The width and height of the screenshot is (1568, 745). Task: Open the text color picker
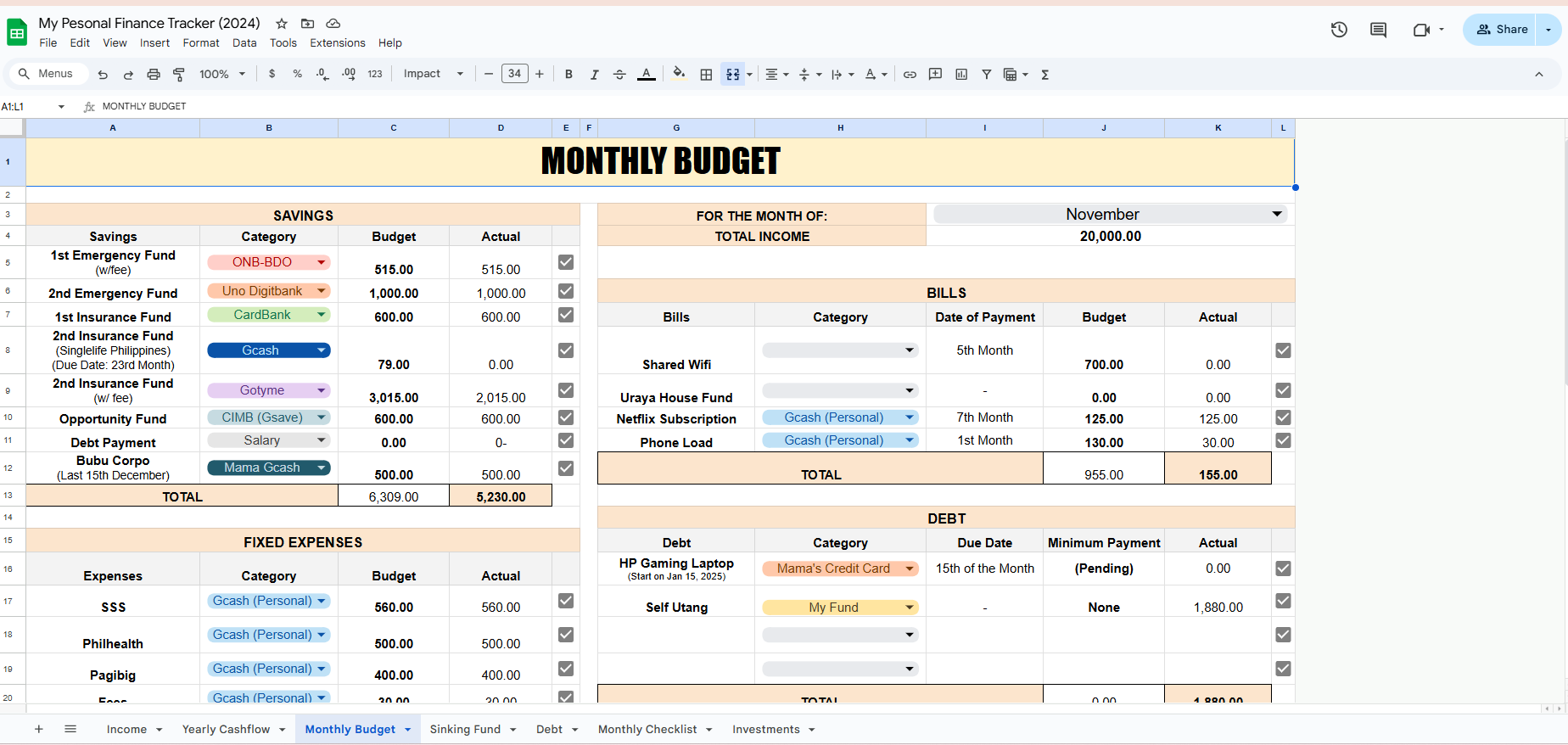(647, 75)
